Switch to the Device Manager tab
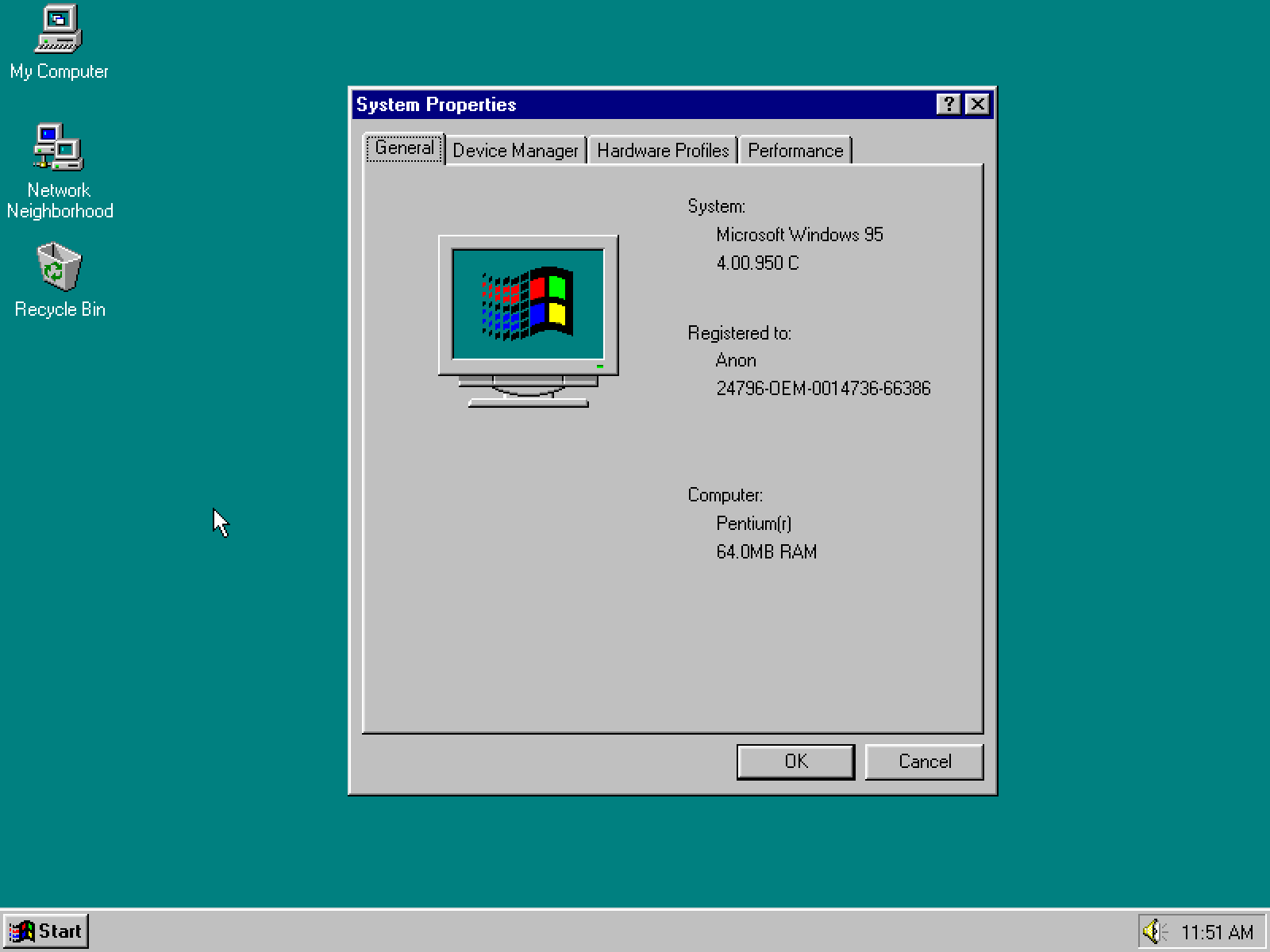This screenshot has width=1270, height=952. coord(515,151)
